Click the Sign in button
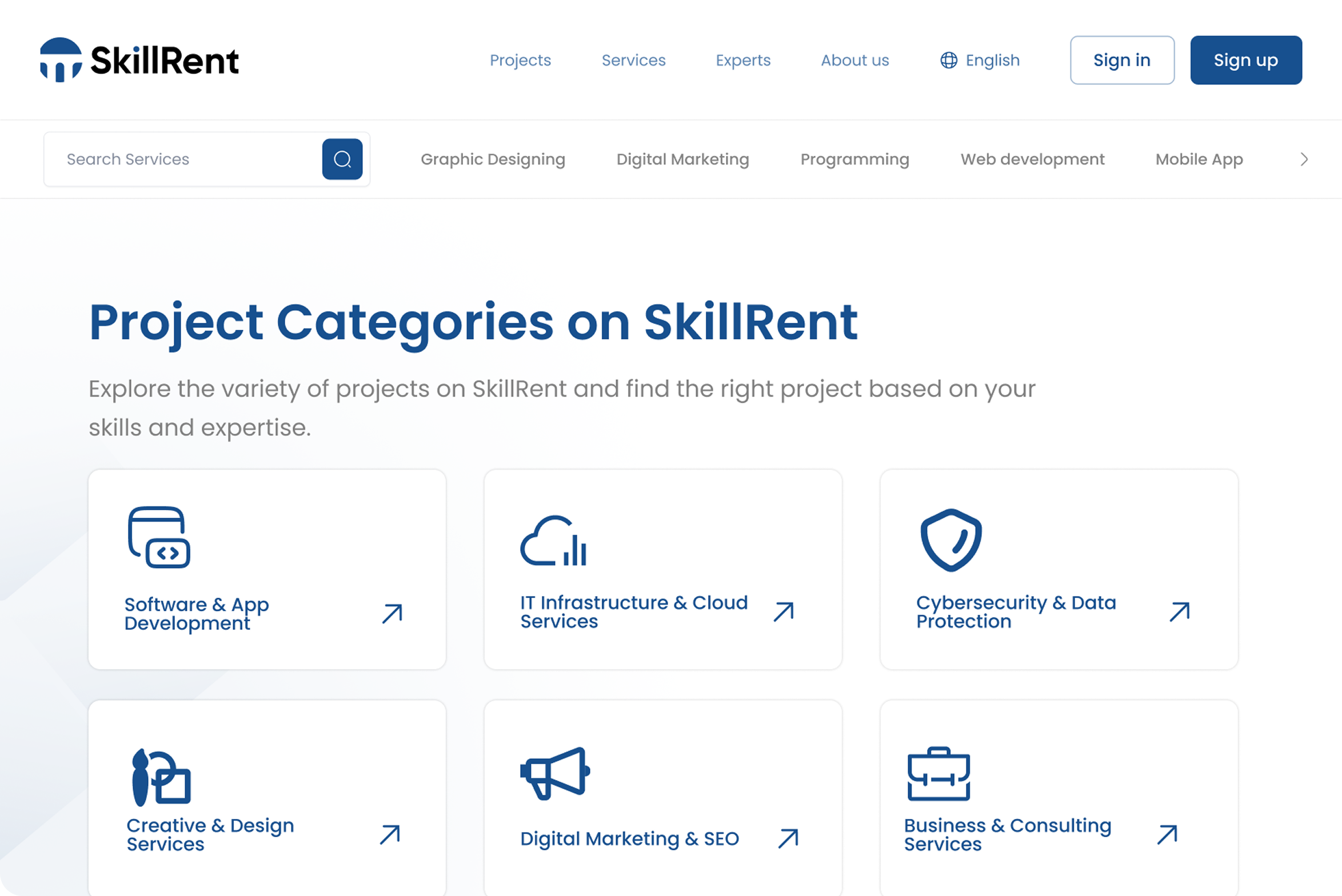The height and width of the screenshot is (896, 1342). click(x=1121, y=59)
